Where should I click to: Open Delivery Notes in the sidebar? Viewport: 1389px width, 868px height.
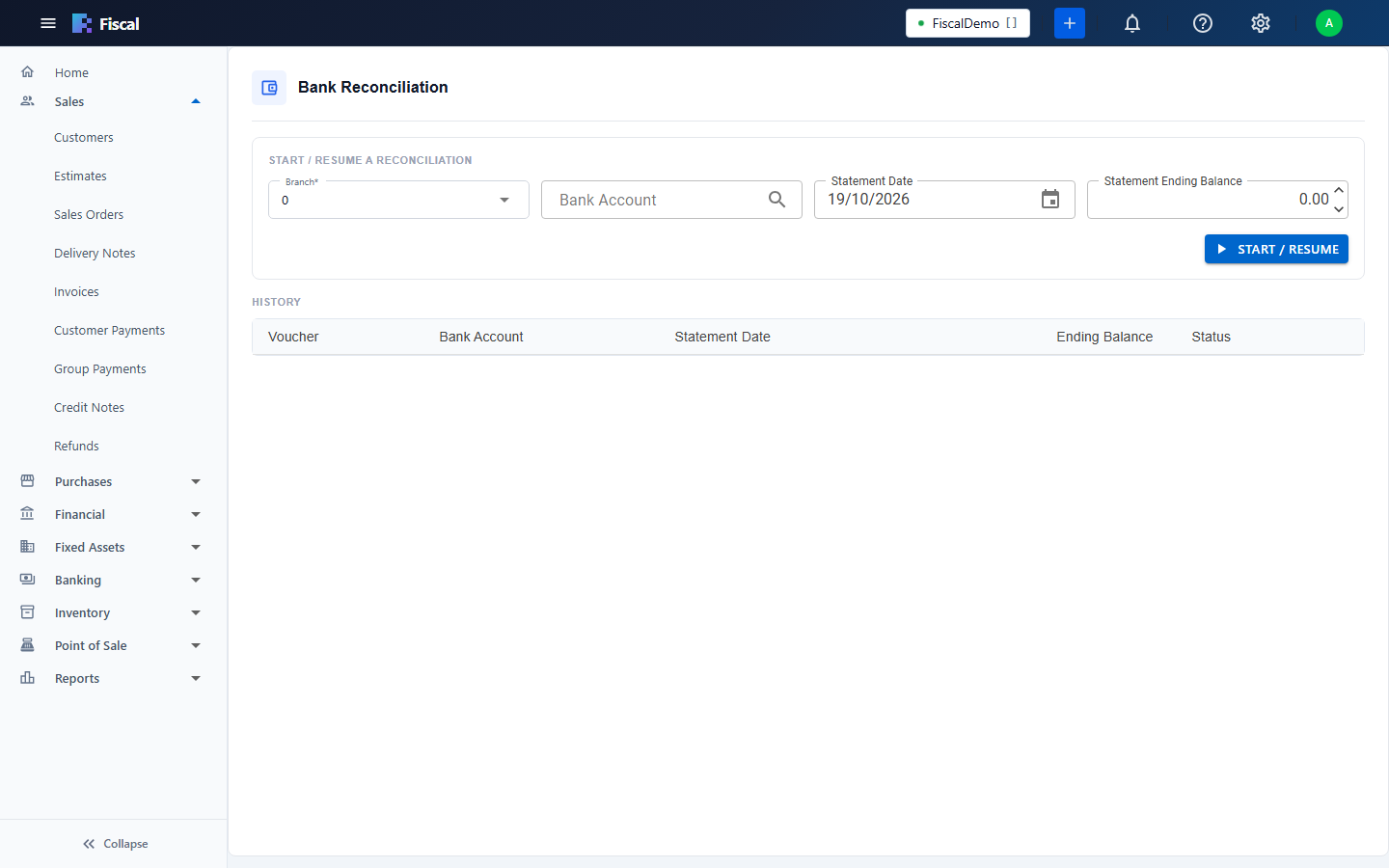(x=95, y=254)
